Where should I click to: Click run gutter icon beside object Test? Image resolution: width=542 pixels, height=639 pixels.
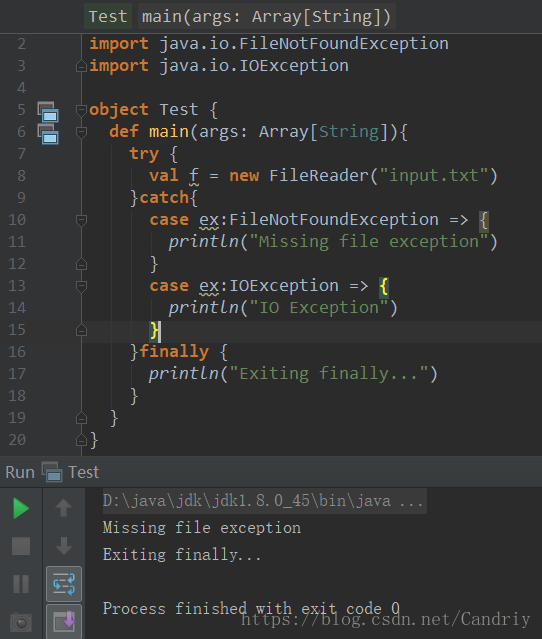pos(48,112)
